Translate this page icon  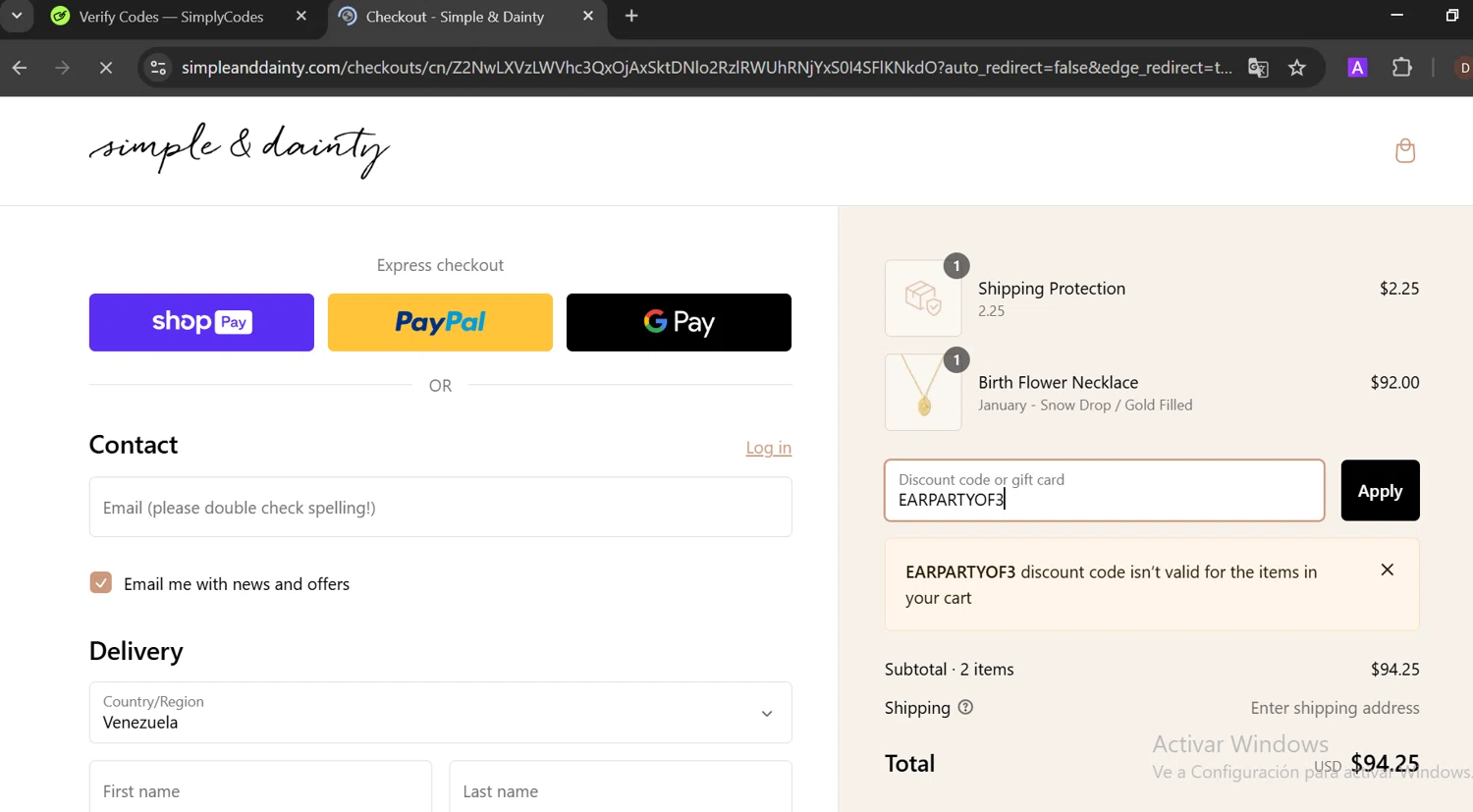coord(1258,68)
